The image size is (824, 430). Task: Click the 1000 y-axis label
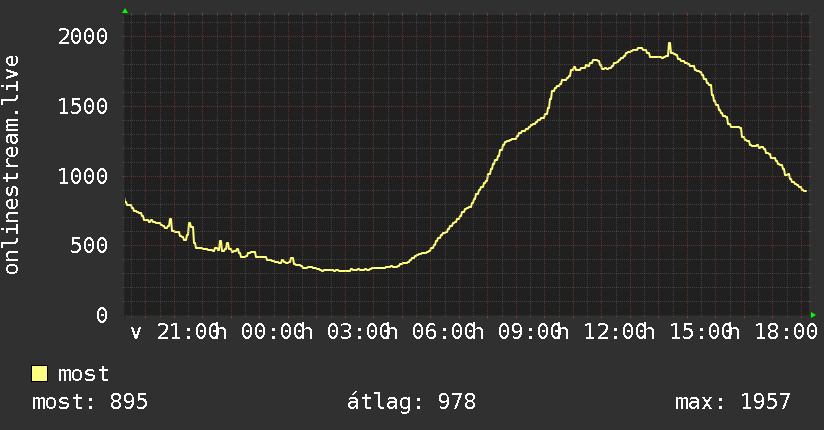83,176
